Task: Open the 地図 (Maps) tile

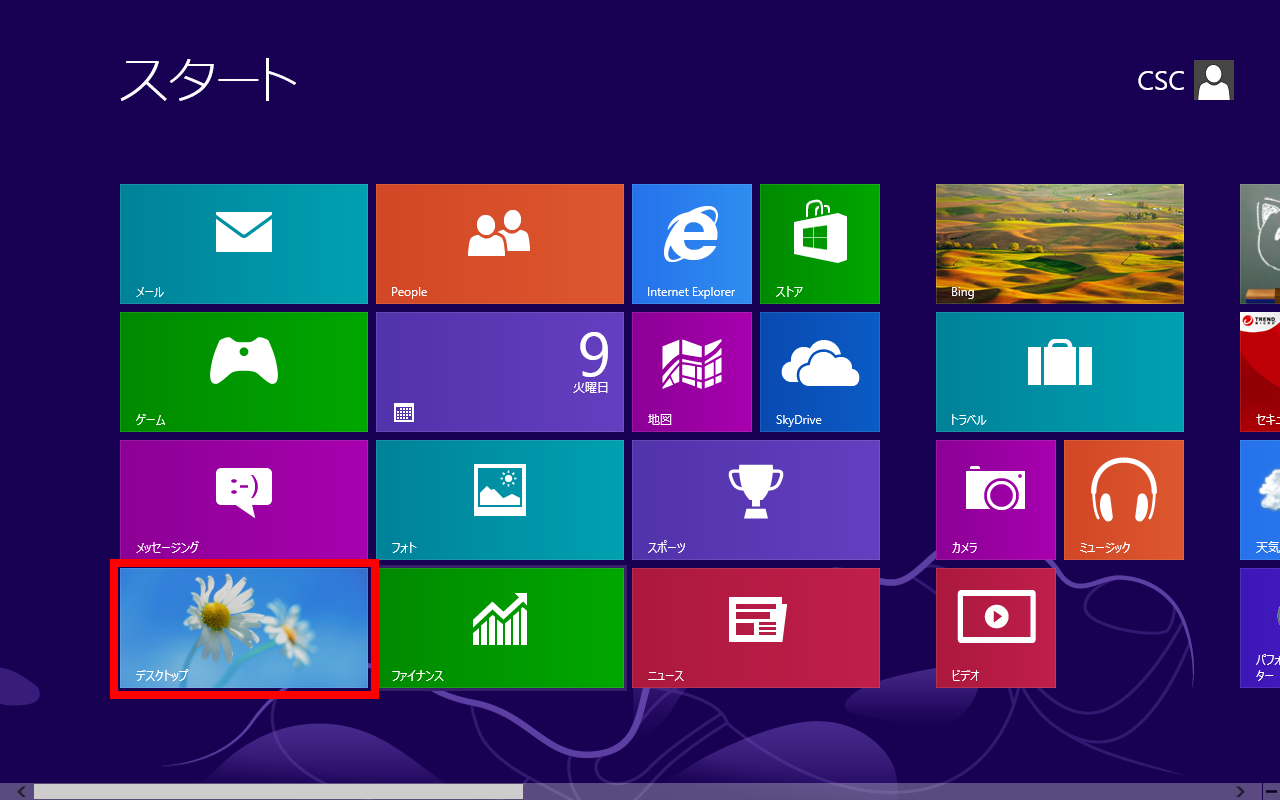Action: coord(692,372)
